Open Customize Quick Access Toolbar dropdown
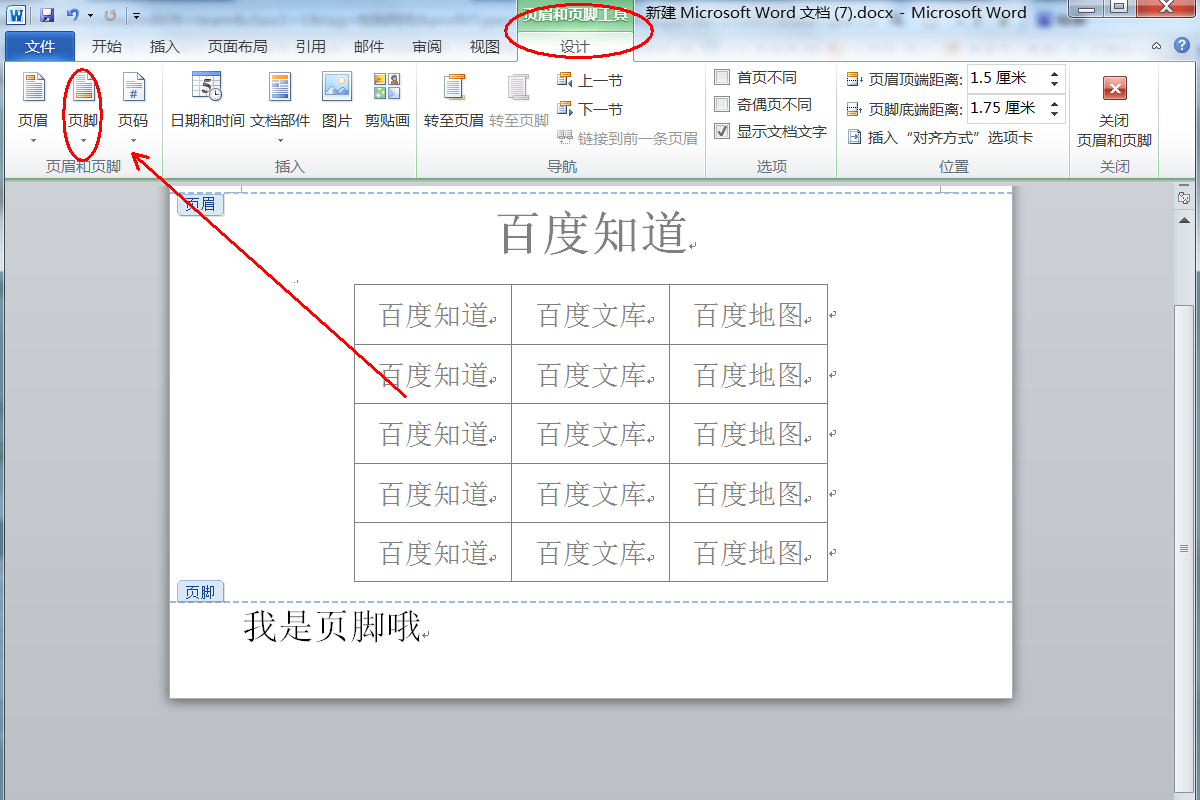The width and height of the screenshot is (1200, 800). 136,16
